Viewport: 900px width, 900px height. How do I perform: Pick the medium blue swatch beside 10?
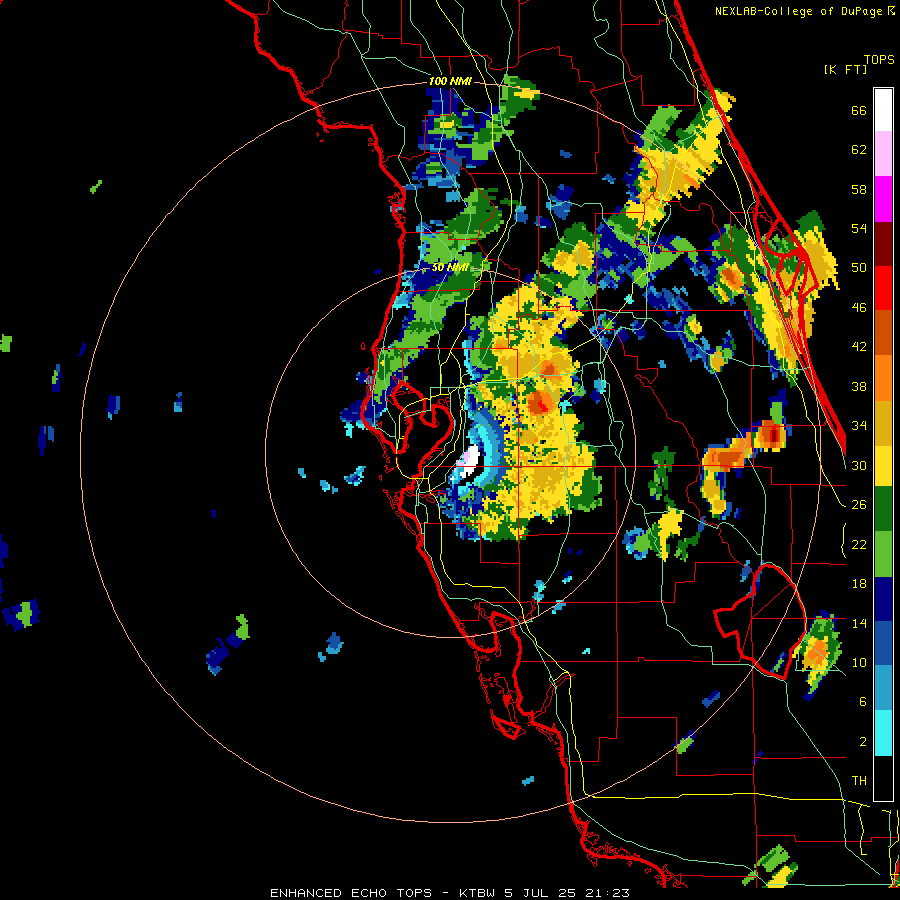883,643
